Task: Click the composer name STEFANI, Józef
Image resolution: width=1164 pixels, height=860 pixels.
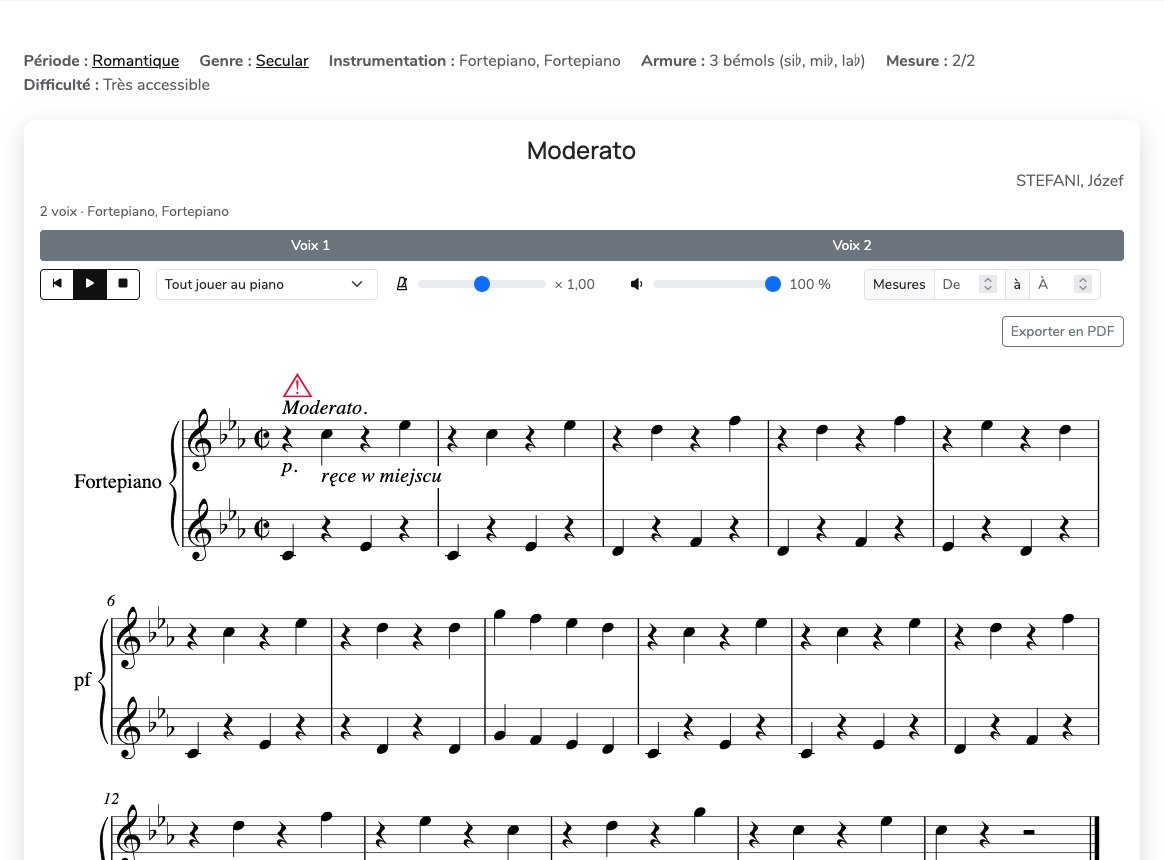Action: pos(1069,180)
